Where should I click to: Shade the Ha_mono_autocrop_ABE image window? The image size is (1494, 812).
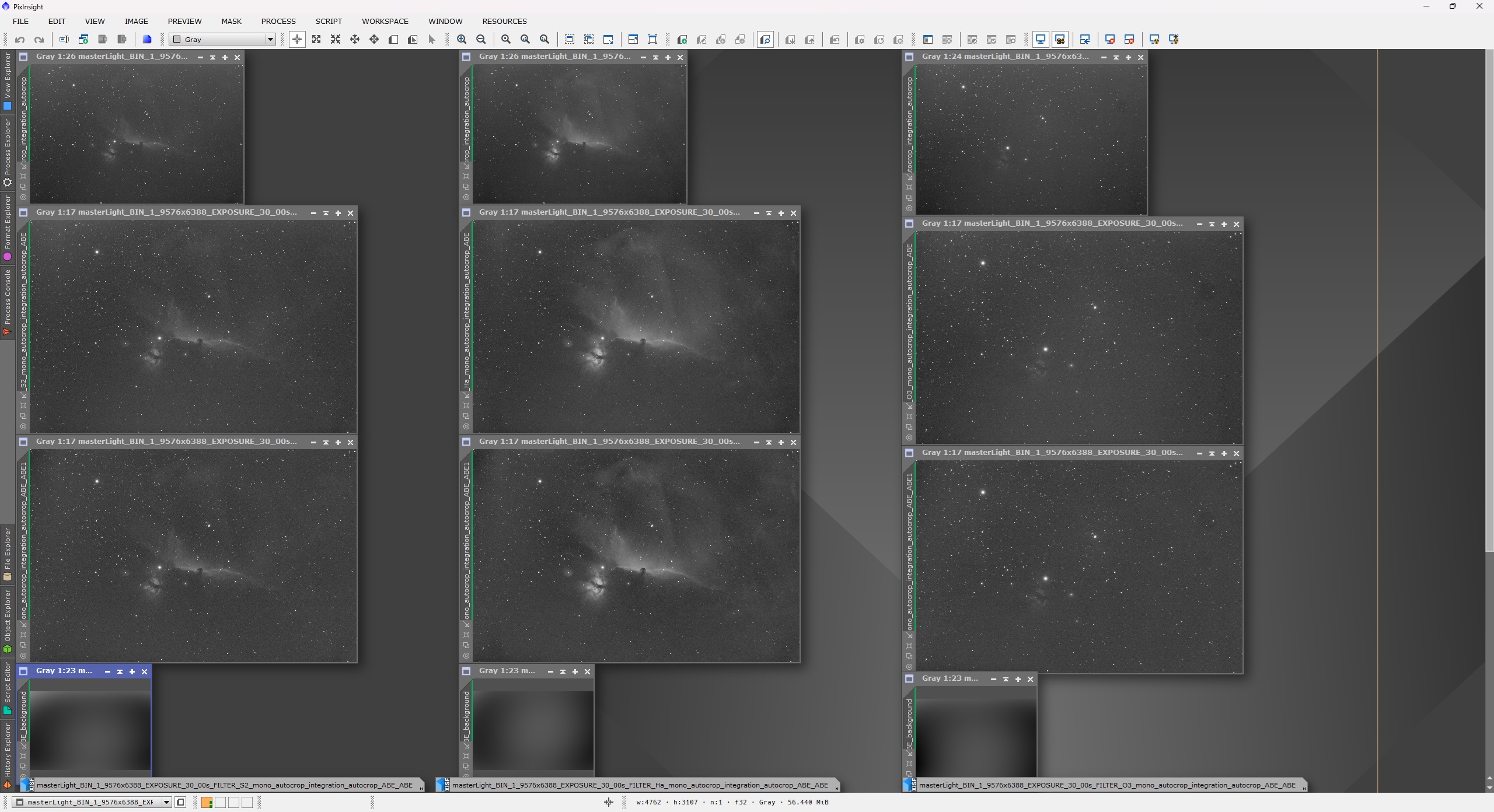(769, 213)
